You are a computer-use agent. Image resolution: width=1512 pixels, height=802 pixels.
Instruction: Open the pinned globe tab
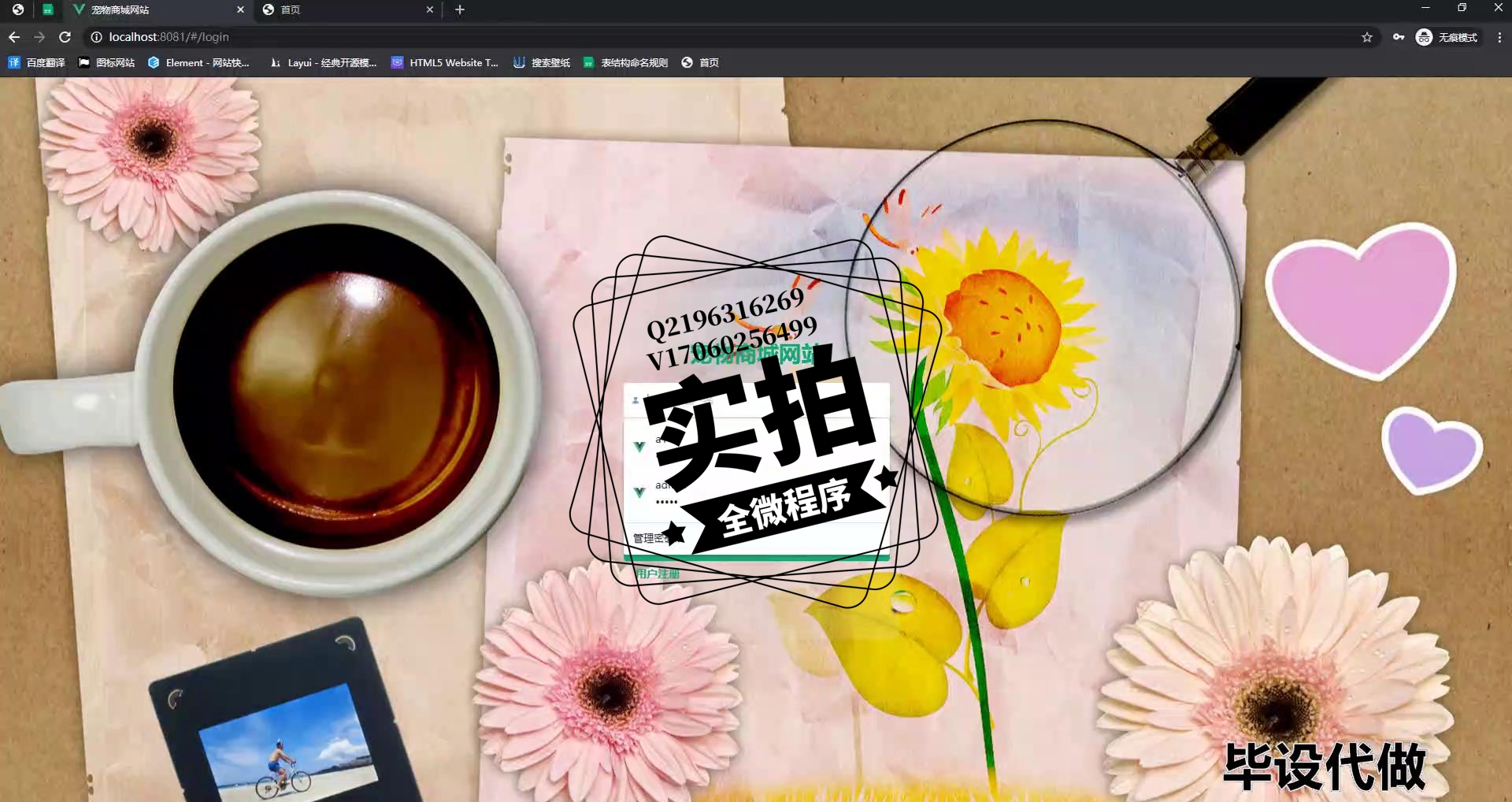click(x=18, y=9)
